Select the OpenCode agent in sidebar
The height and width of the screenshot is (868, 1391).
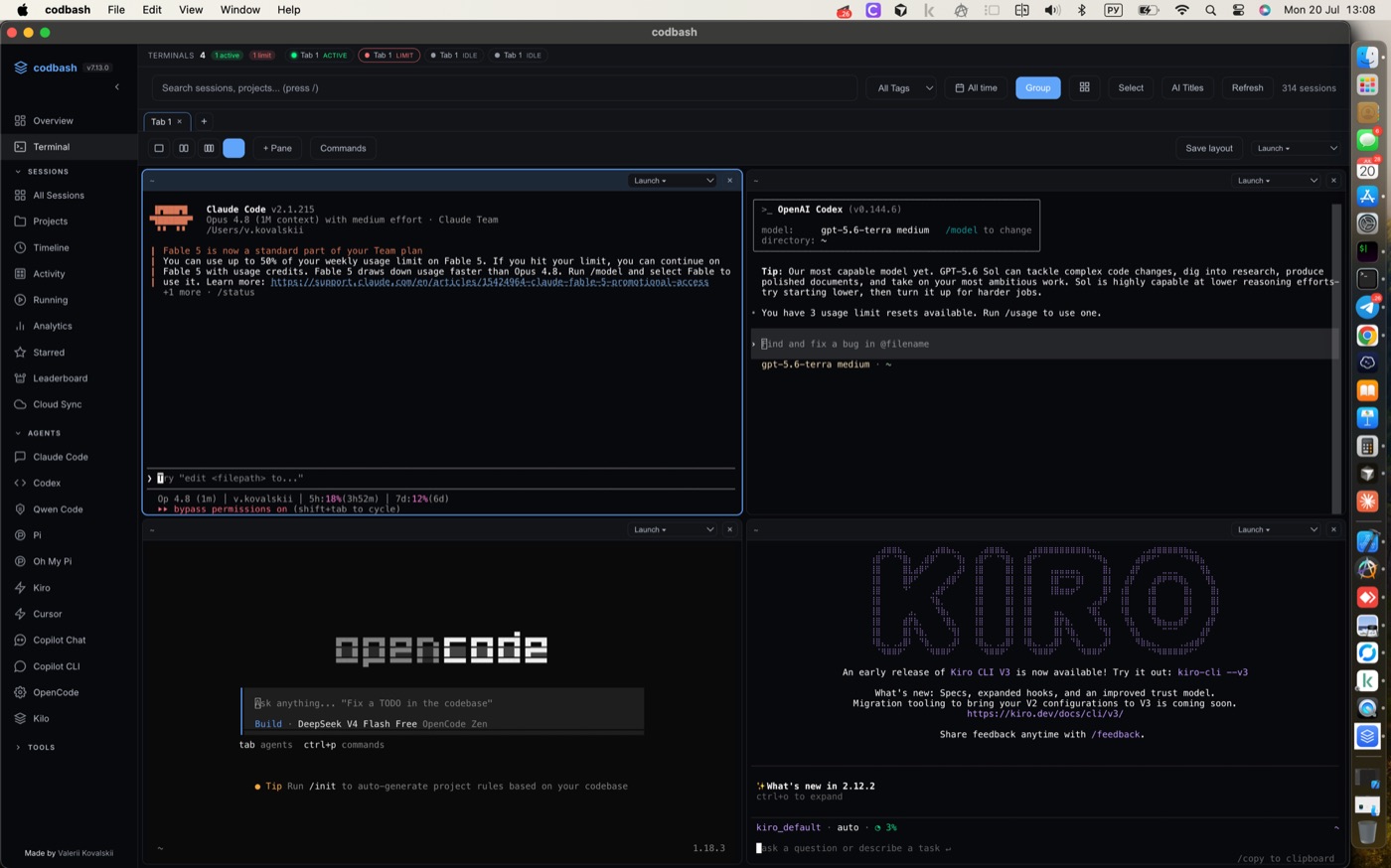[69, 692]
